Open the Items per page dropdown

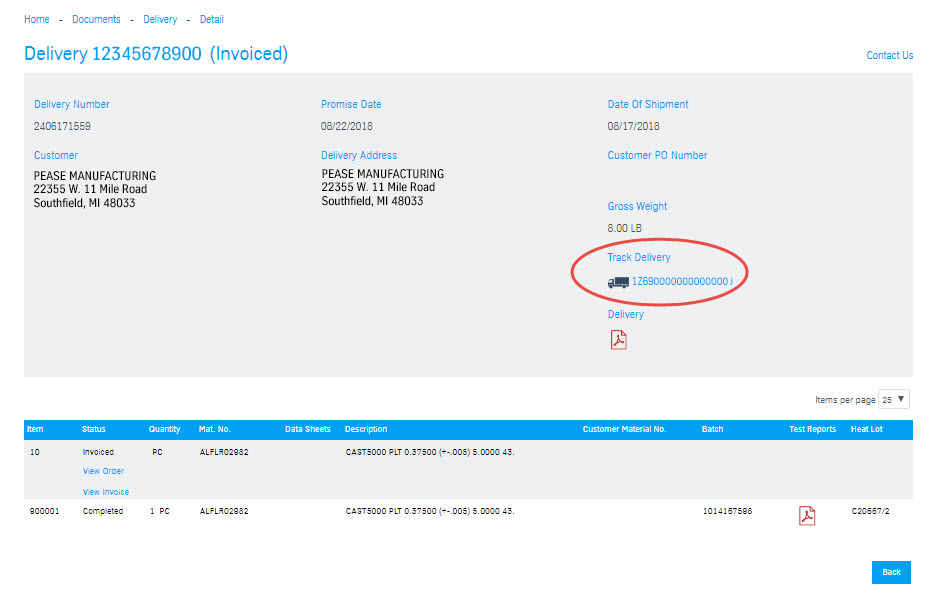click(x=893, y=399)
